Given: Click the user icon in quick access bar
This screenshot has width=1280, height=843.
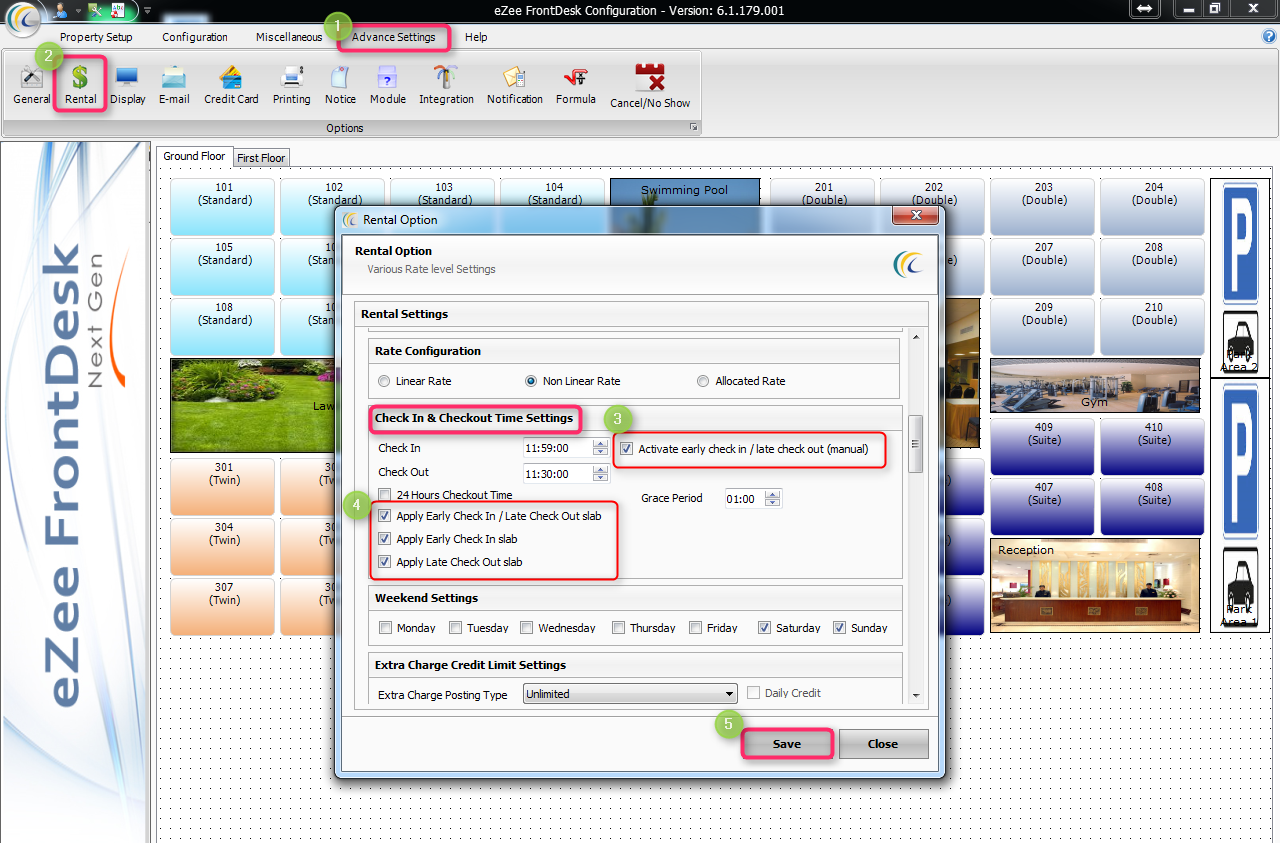Looking at the screenshot, I should click(x=59, y=10).
